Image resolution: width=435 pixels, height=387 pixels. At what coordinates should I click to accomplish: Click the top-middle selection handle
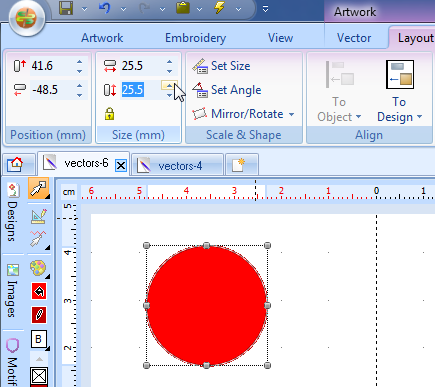tap(207, 246)
